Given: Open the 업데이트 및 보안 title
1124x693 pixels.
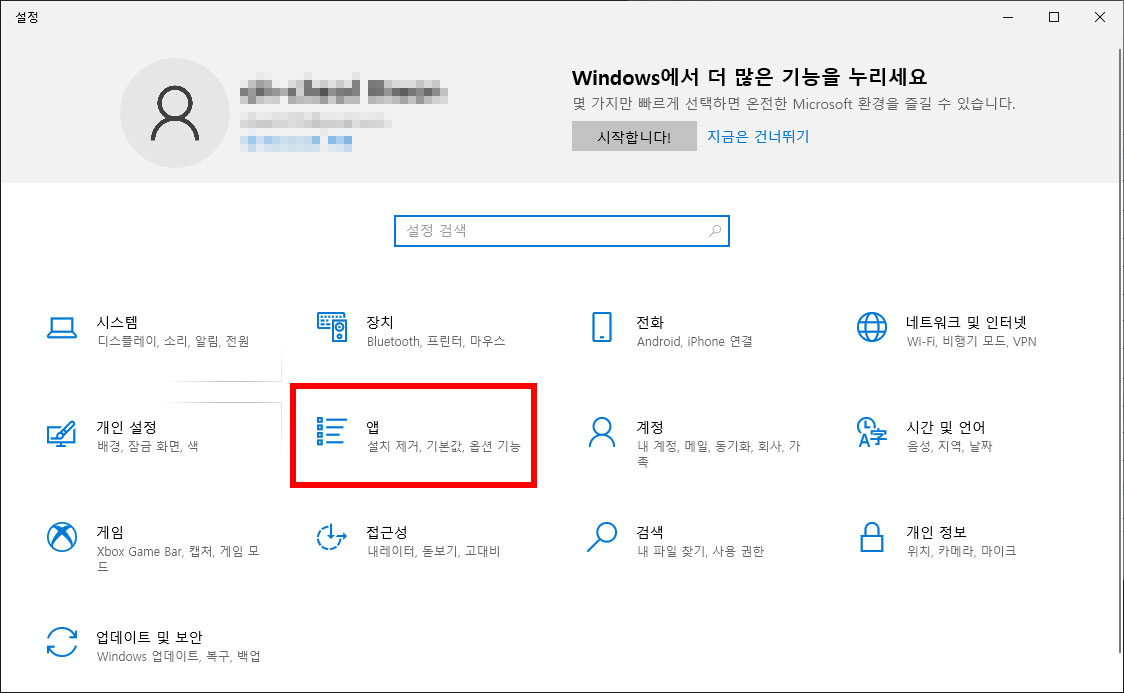Looking at the screenshot, I should tap(150, 637).
